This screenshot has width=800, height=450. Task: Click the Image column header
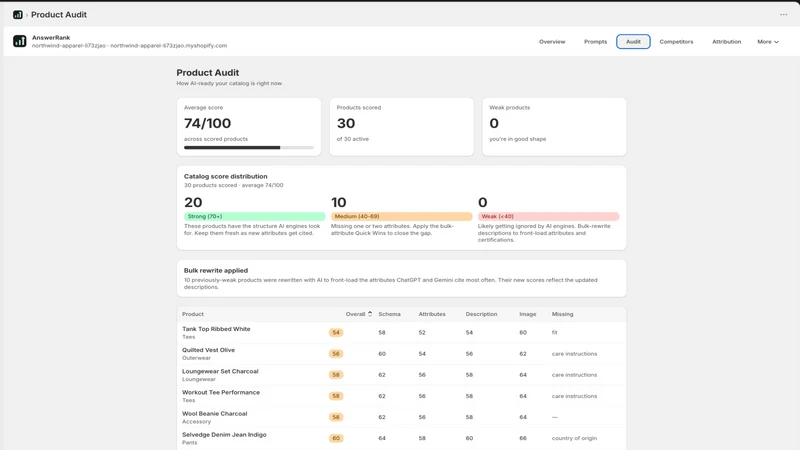(528, 314)
